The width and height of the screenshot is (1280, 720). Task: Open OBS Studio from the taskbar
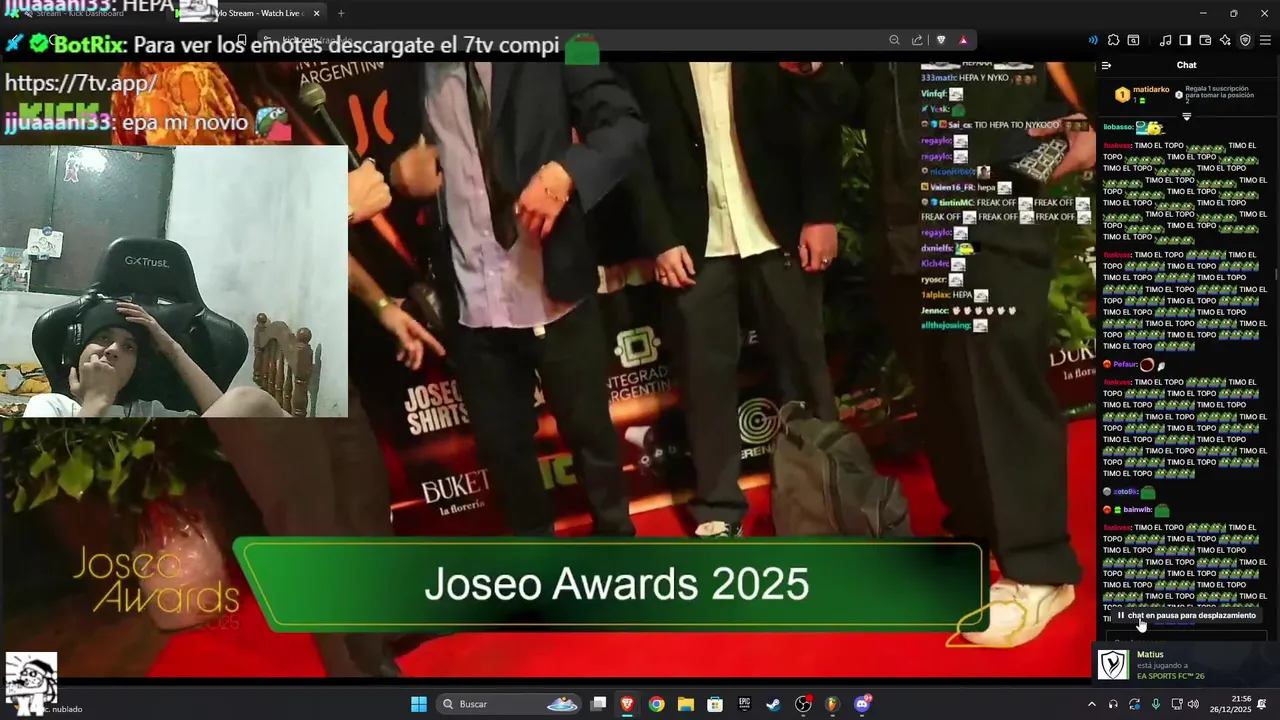click(803, 704)
